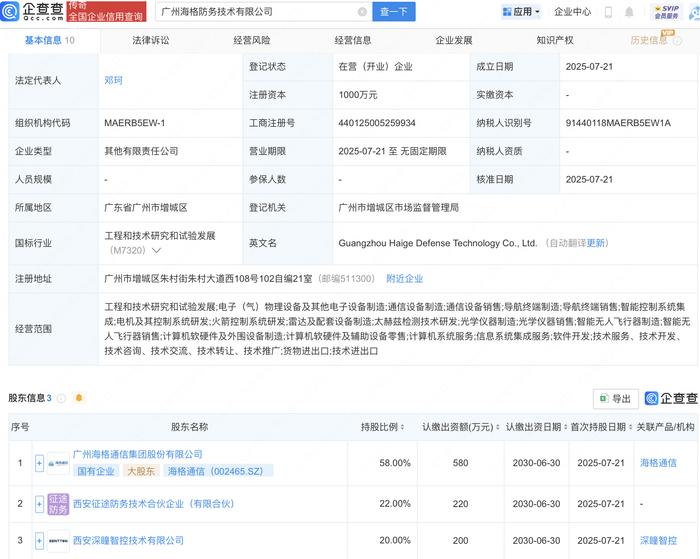
Task: Open notifications bell in top bar
Action: [x=629, y=12]
